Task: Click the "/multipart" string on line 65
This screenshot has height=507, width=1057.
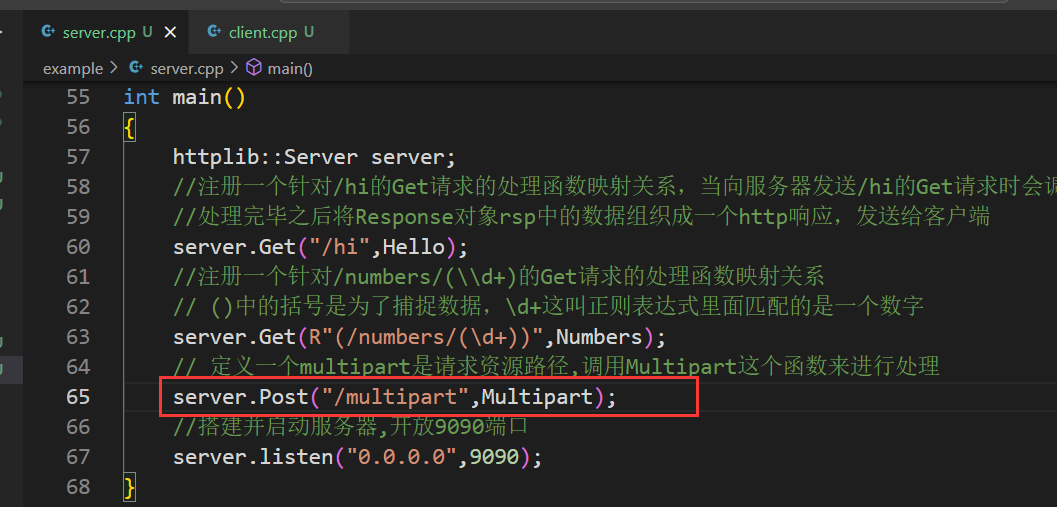Action: click(x=395, y=397)
